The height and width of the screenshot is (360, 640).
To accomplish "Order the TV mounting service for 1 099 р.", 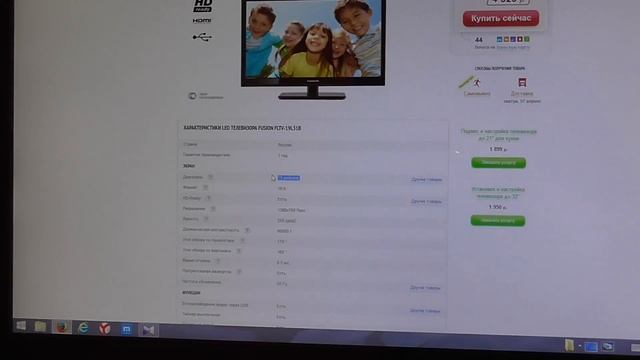I will click(498, 163).
